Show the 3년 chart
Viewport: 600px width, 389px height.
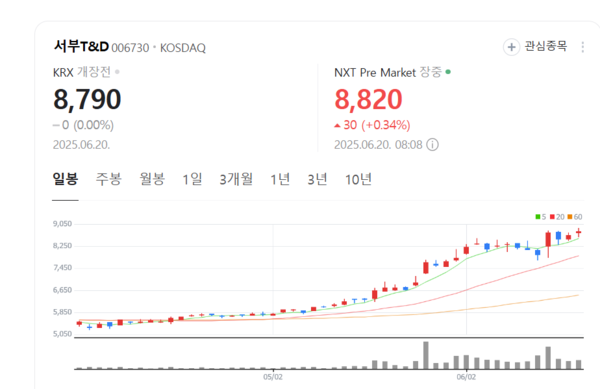(317, 179)
